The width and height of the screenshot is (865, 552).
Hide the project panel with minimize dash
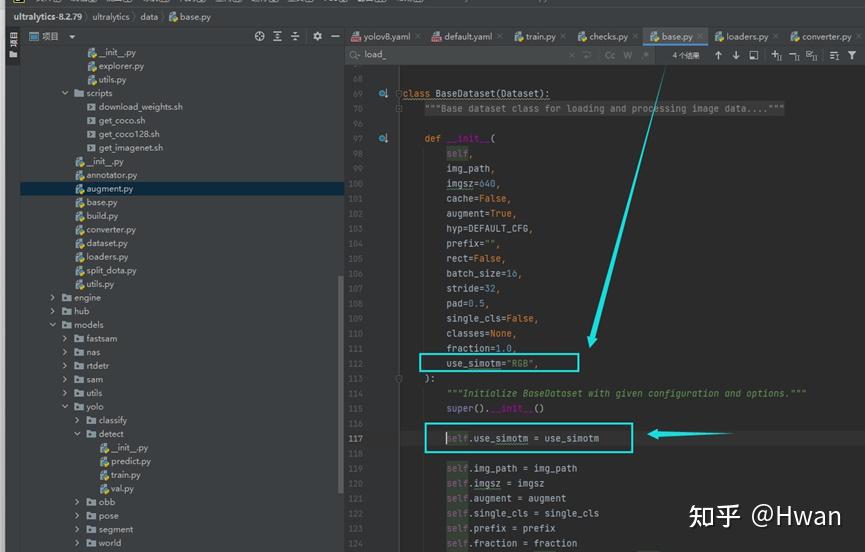(x=334, y=36)
